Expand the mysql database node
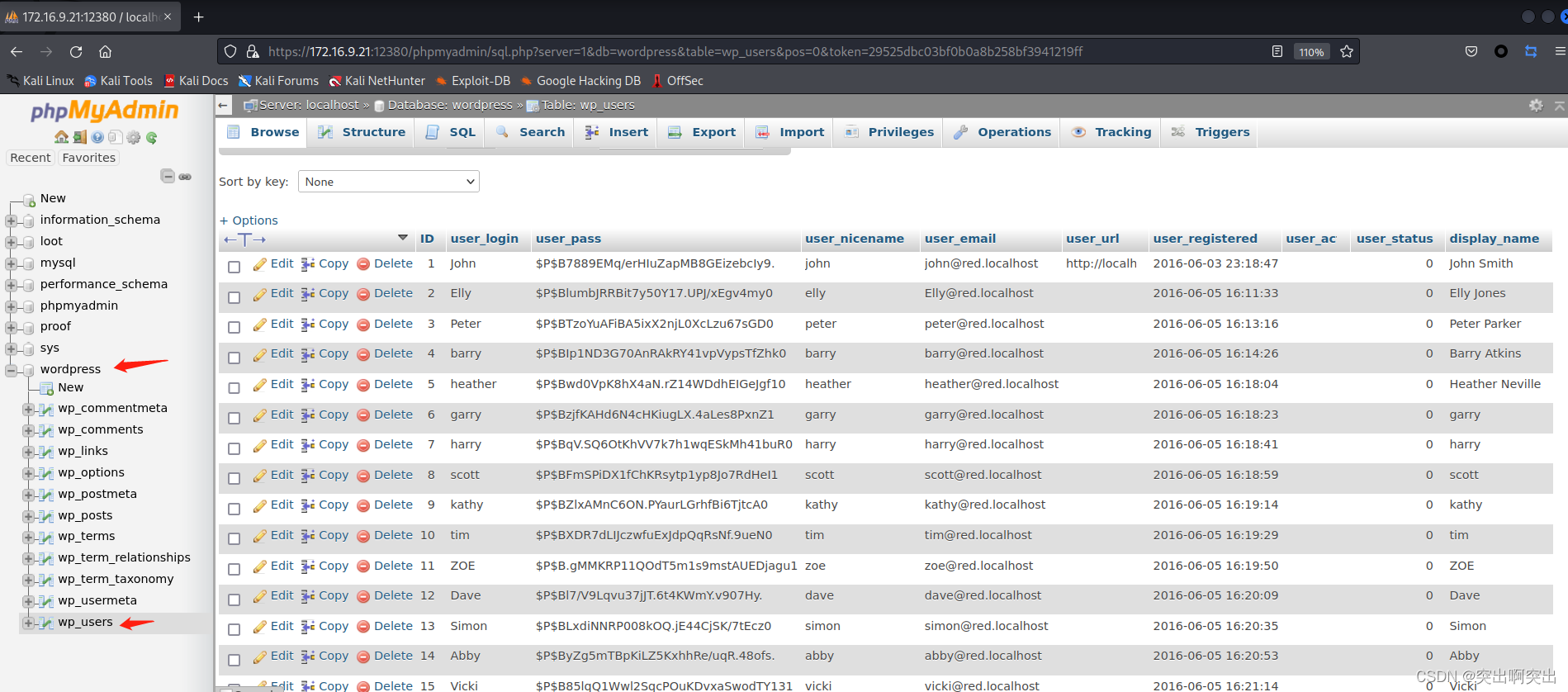The width and height of the screenshot is (1568, 692). pos(12,263)
